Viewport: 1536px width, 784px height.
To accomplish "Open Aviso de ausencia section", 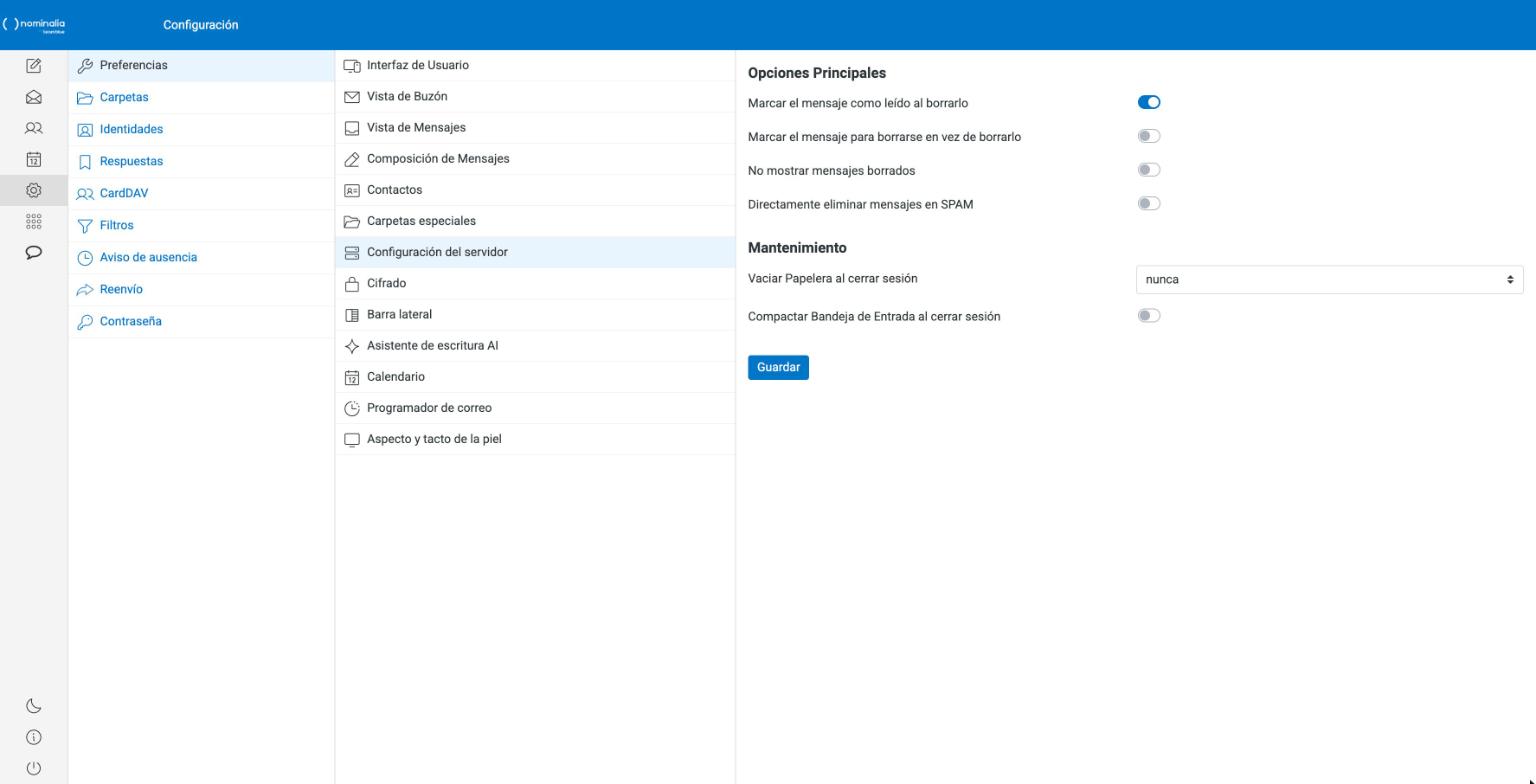I will [x=201, y=257].
